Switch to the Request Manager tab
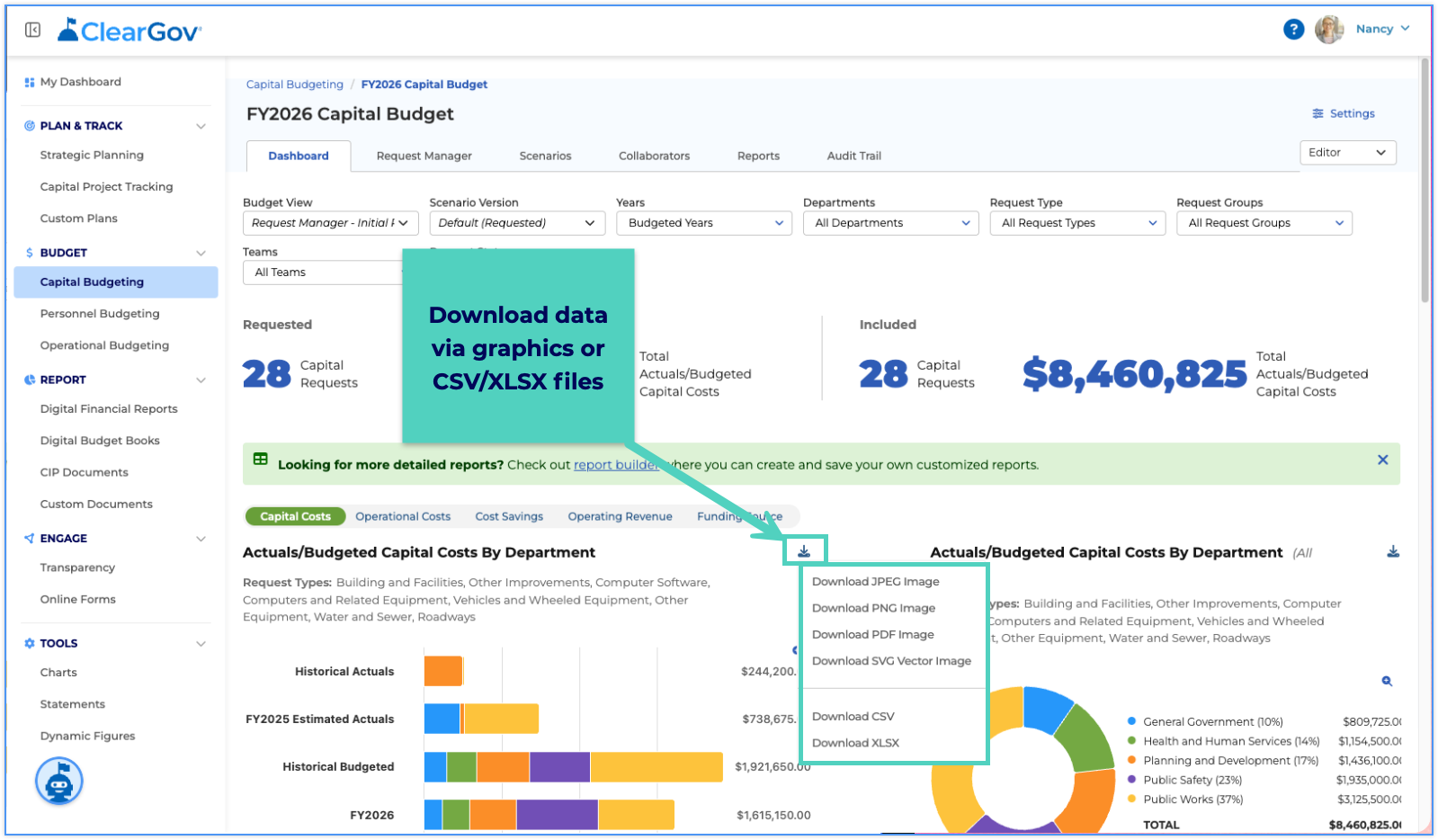Image resolution: width=1438 pixels, height=840 pixels. 424,156
